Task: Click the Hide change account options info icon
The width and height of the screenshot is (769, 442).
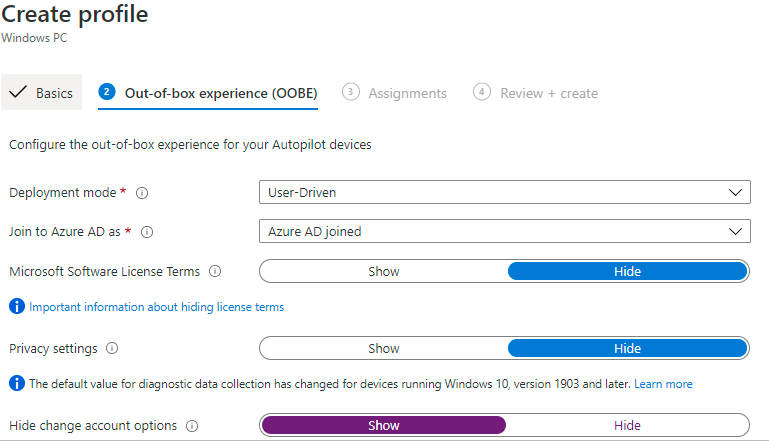Action: (192, 426)
